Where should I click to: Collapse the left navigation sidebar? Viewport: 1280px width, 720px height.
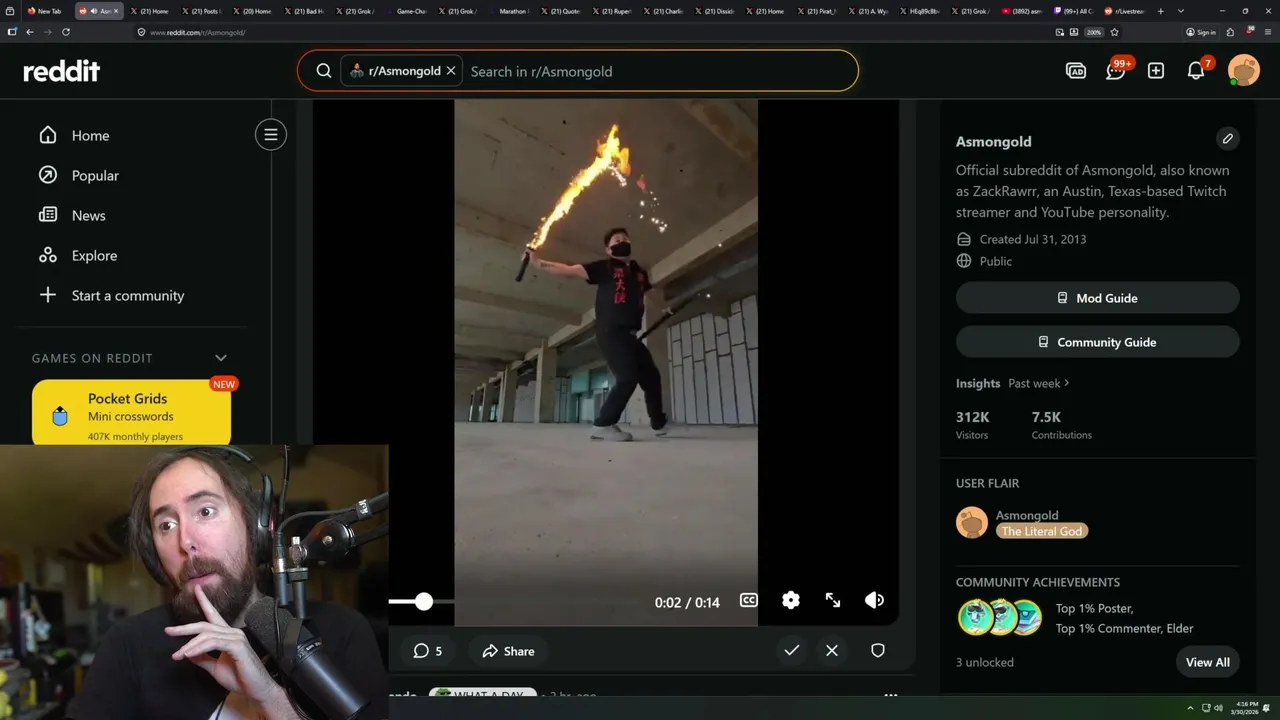pos(270,134)
